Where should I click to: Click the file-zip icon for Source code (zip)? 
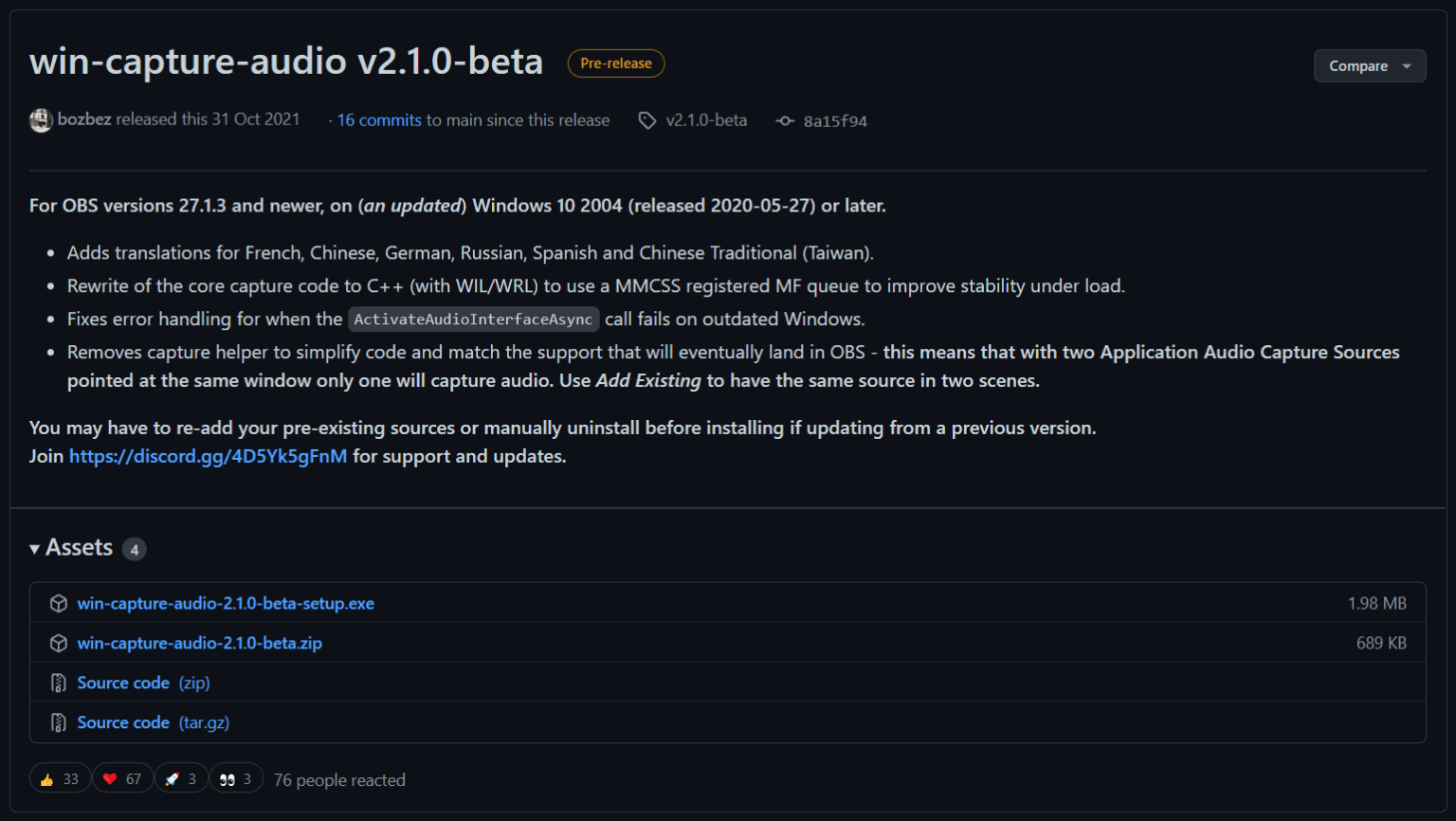(59, 684)
